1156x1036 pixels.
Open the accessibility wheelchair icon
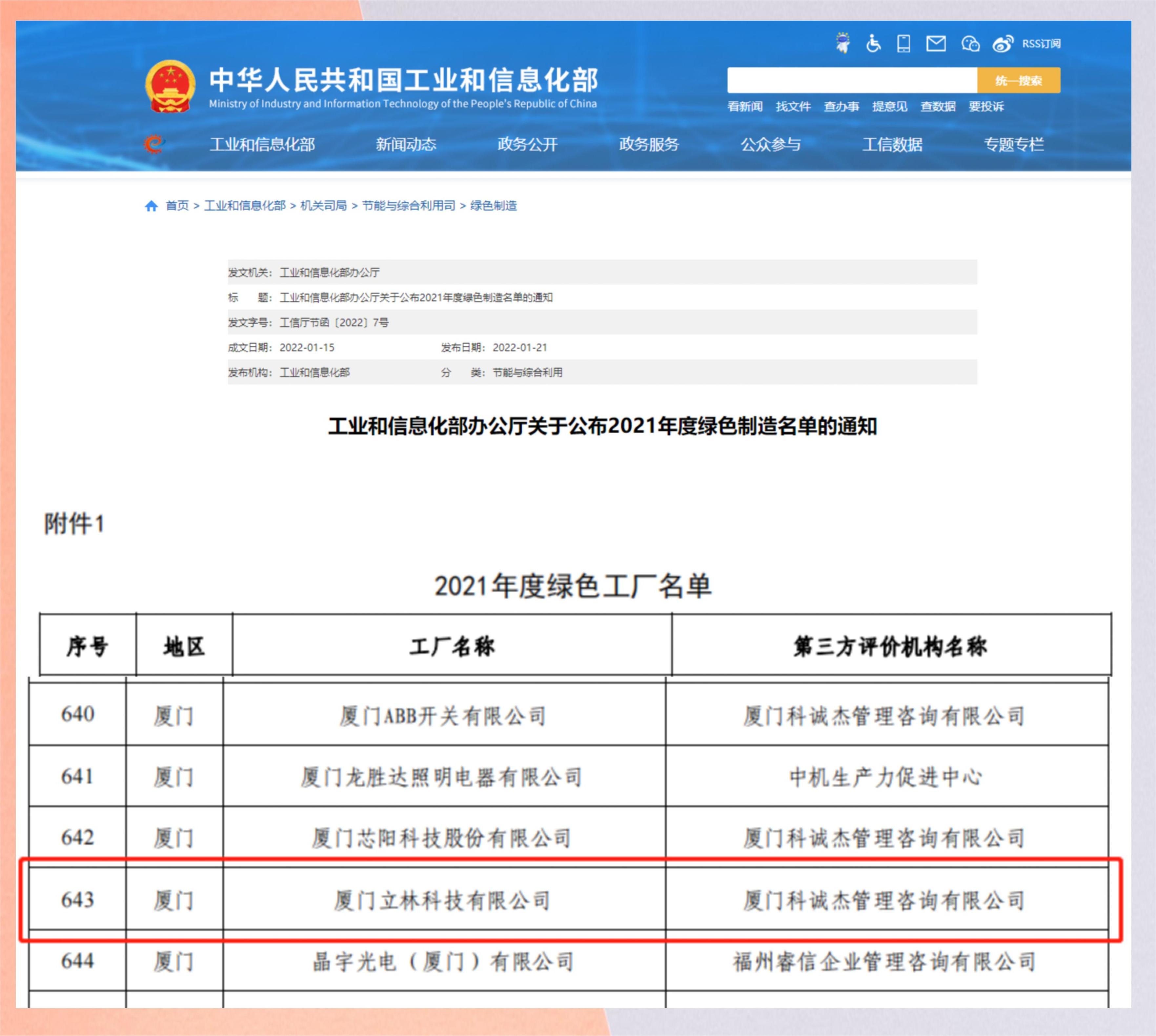pos(873,43)
